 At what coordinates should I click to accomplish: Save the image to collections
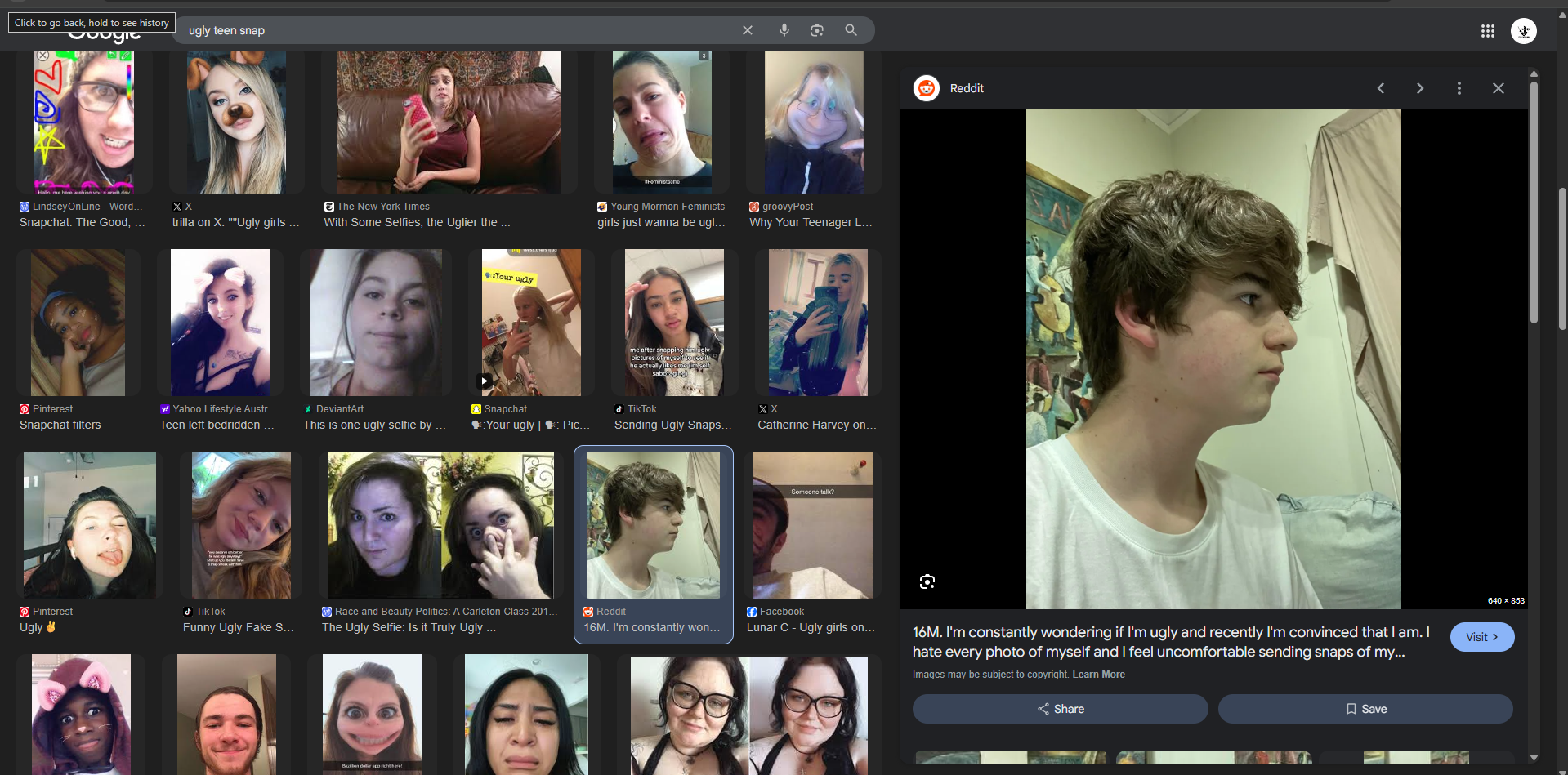click(x=1365, y=709)
